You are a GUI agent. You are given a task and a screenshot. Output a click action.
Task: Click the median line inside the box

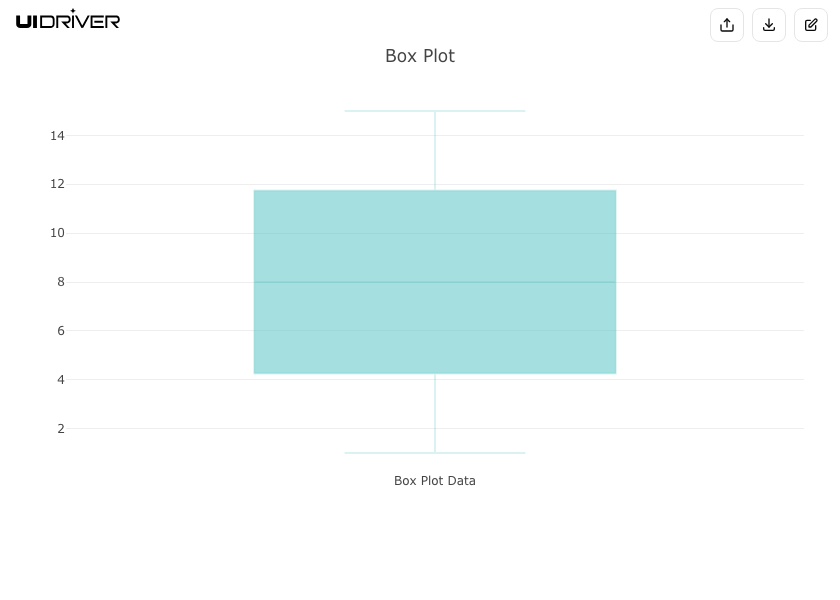(435, 282)
